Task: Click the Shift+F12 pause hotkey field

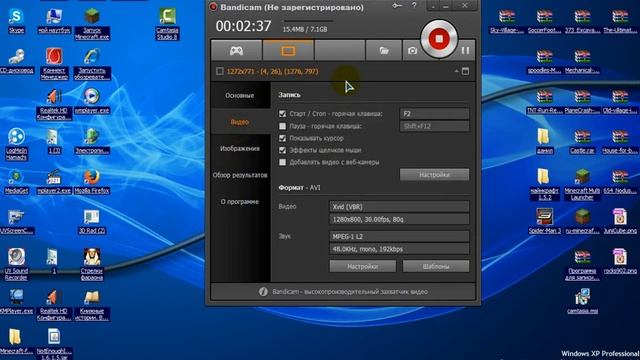Action: [x=434, y=126]
